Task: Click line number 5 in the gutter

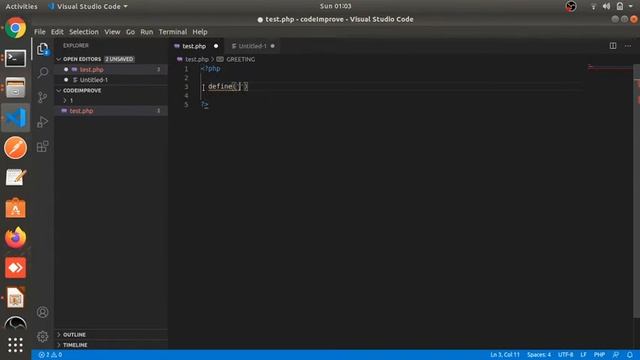Action: (186, 104)
